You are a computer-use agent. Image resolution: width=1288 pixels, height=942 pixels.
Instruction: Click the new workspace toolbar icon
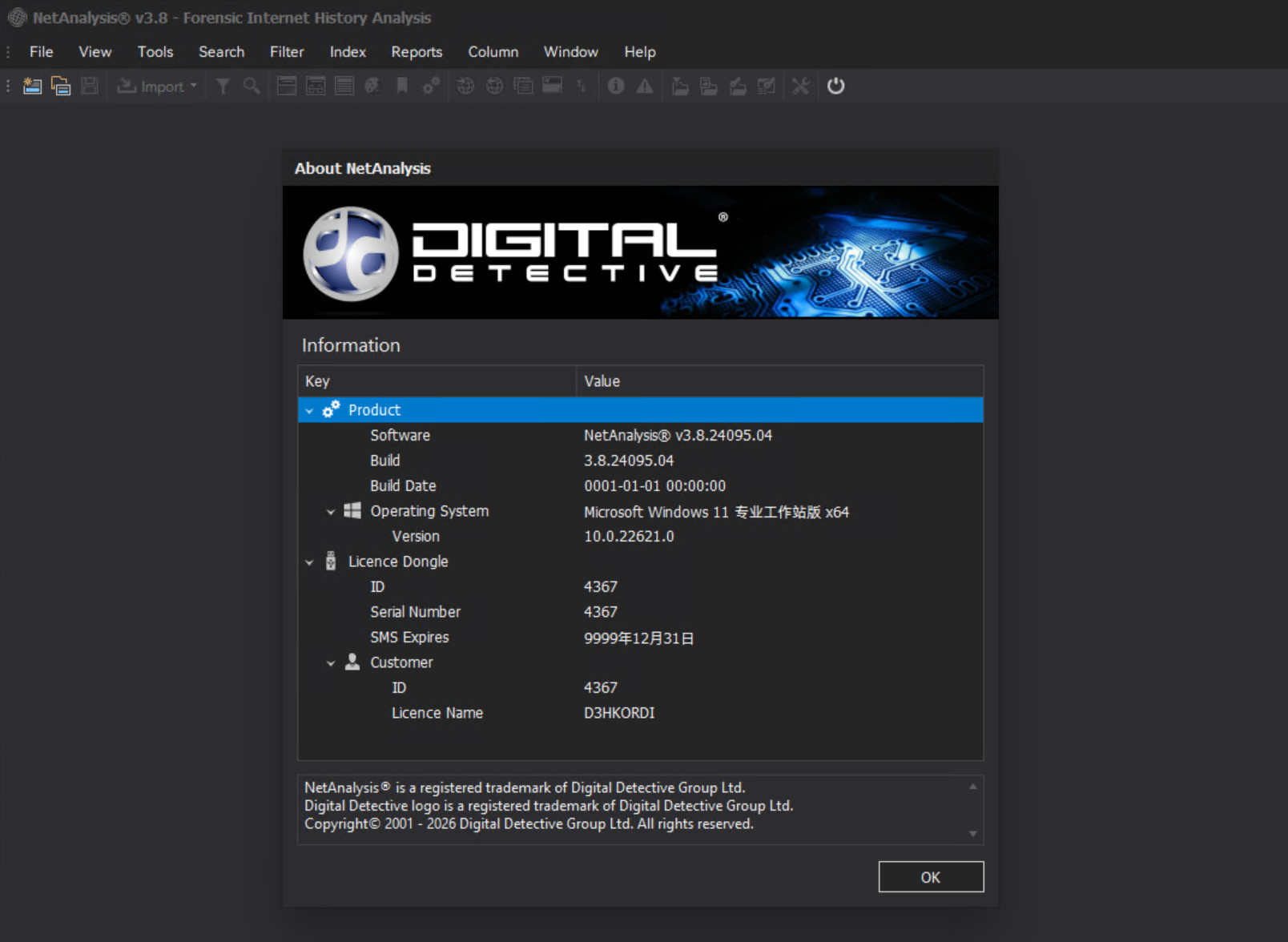click(32, 86)
